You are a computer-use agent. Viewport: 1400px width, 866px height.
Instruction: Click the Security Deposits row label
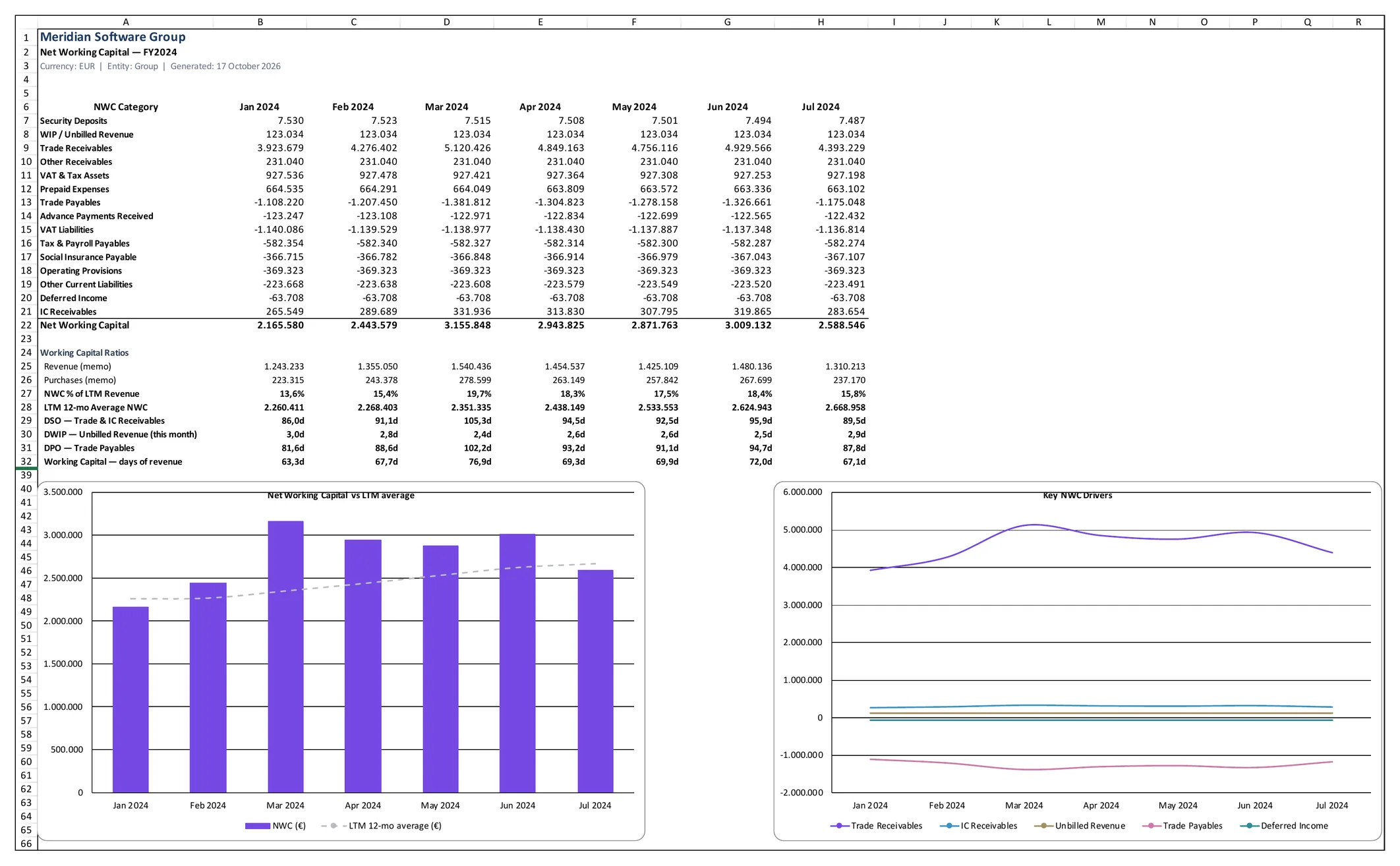coord(73,121)
